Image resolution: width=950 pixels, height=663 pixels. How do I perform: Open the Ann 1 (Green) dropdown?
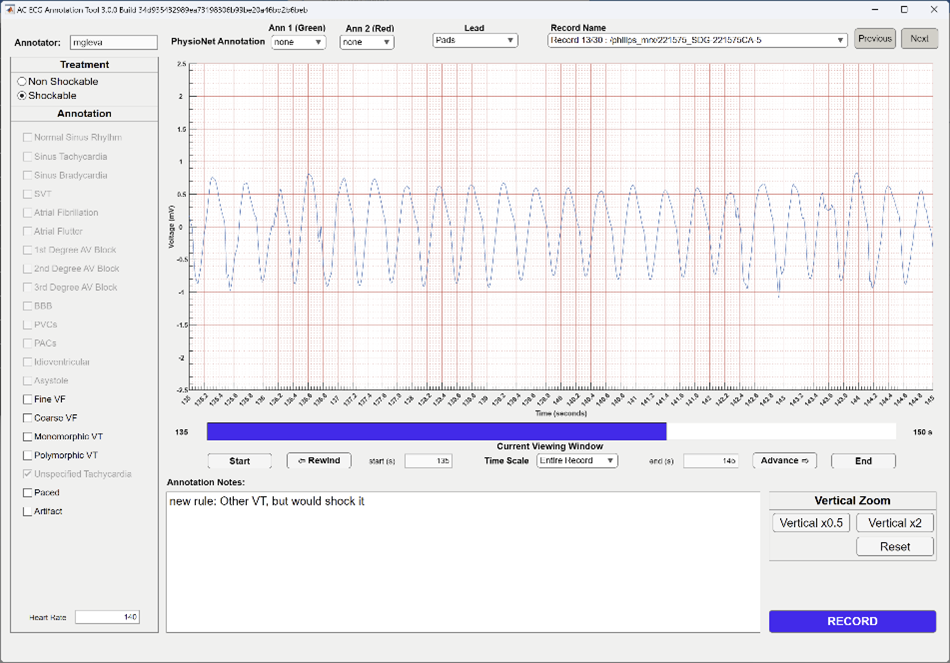[x=298, y=42]
